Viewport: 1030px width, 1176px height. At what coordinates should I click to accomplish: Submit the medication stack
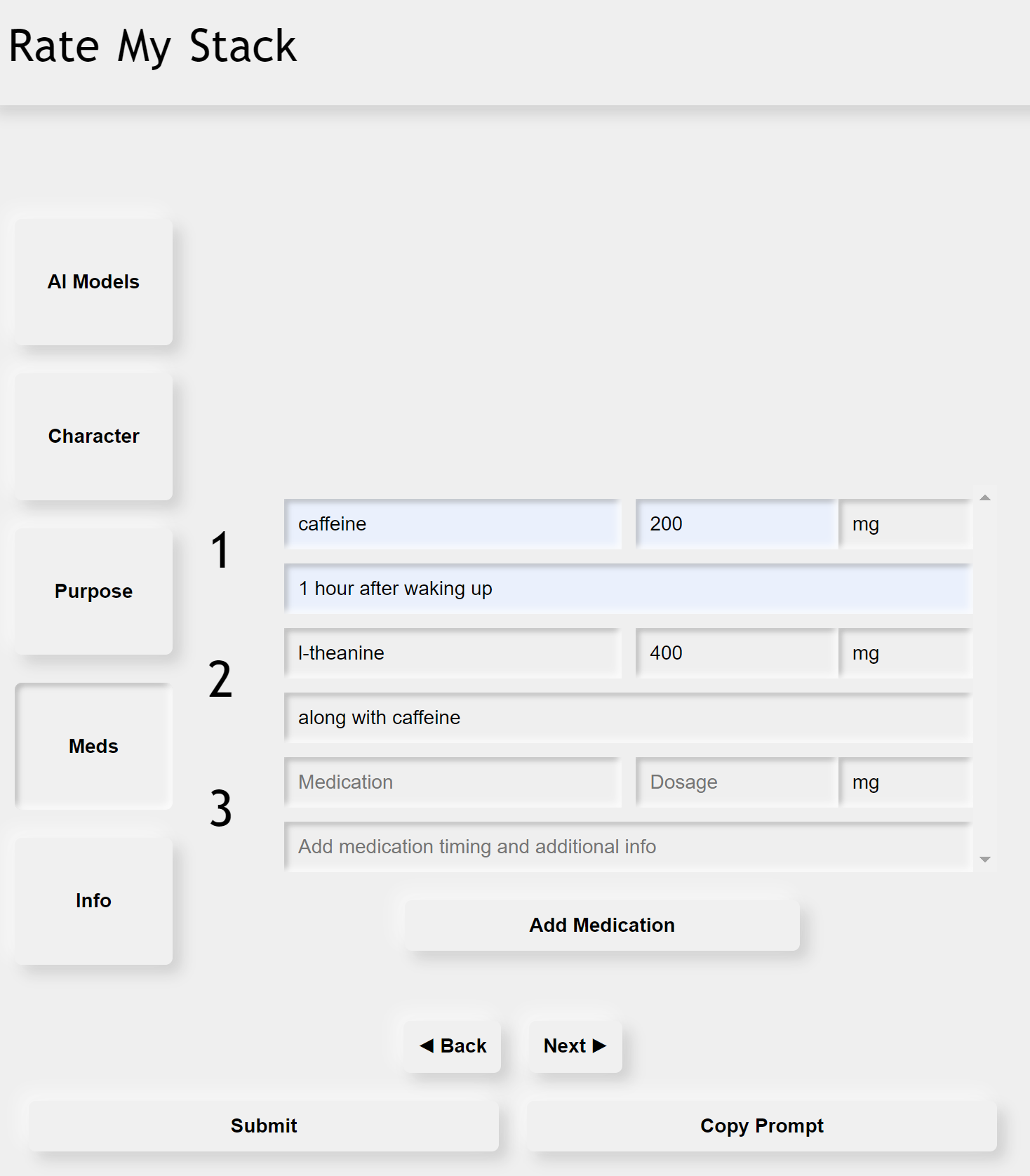click(264, 1126)
